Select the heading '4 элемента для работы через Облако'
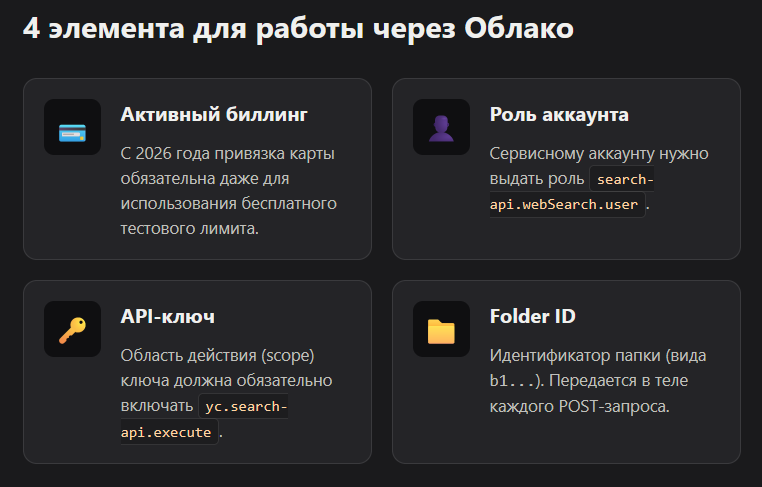762x487 pixels. point(298,28)
